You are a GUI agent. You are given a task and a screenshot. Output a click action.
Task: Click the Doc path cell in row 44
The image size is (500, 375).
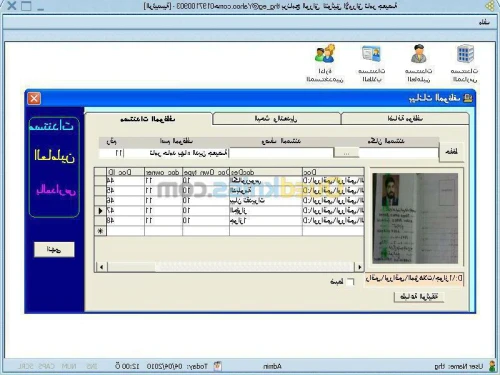point(333,181)
